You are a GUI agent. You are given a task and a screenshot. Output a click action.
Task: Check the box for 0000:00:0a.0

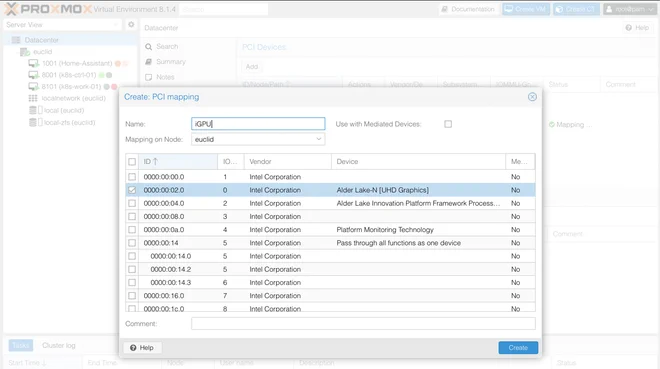coord(132,230)
